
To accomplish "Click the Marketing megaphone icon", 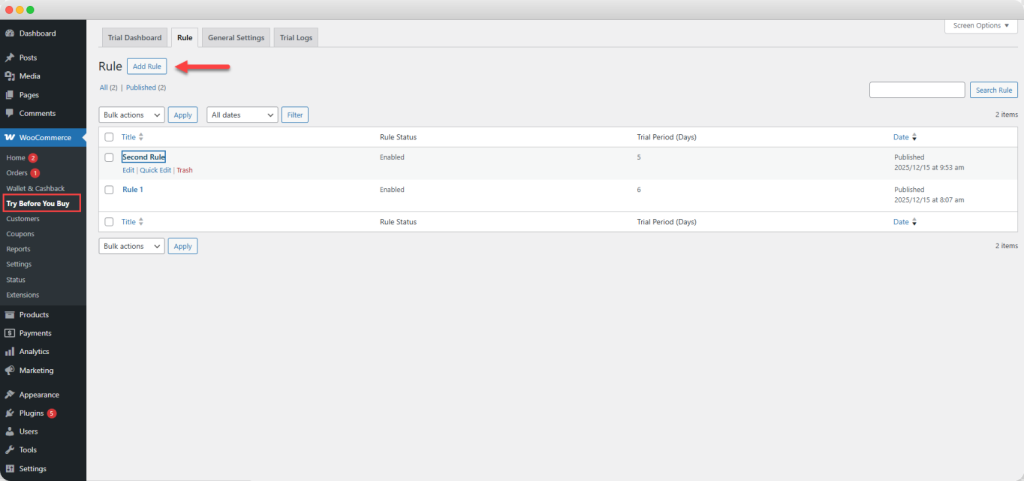I will [10, 370].
